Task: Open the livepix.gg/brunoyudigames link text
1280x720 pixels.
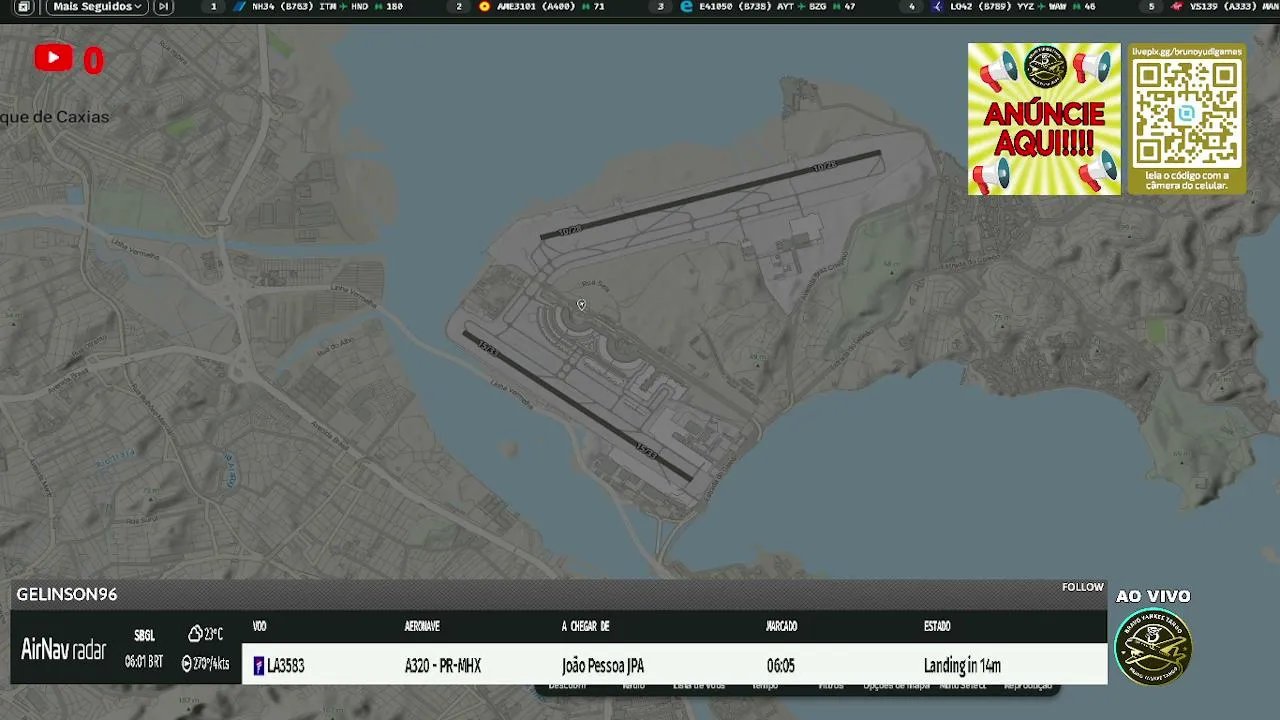Action: [x=1187, y=50]
